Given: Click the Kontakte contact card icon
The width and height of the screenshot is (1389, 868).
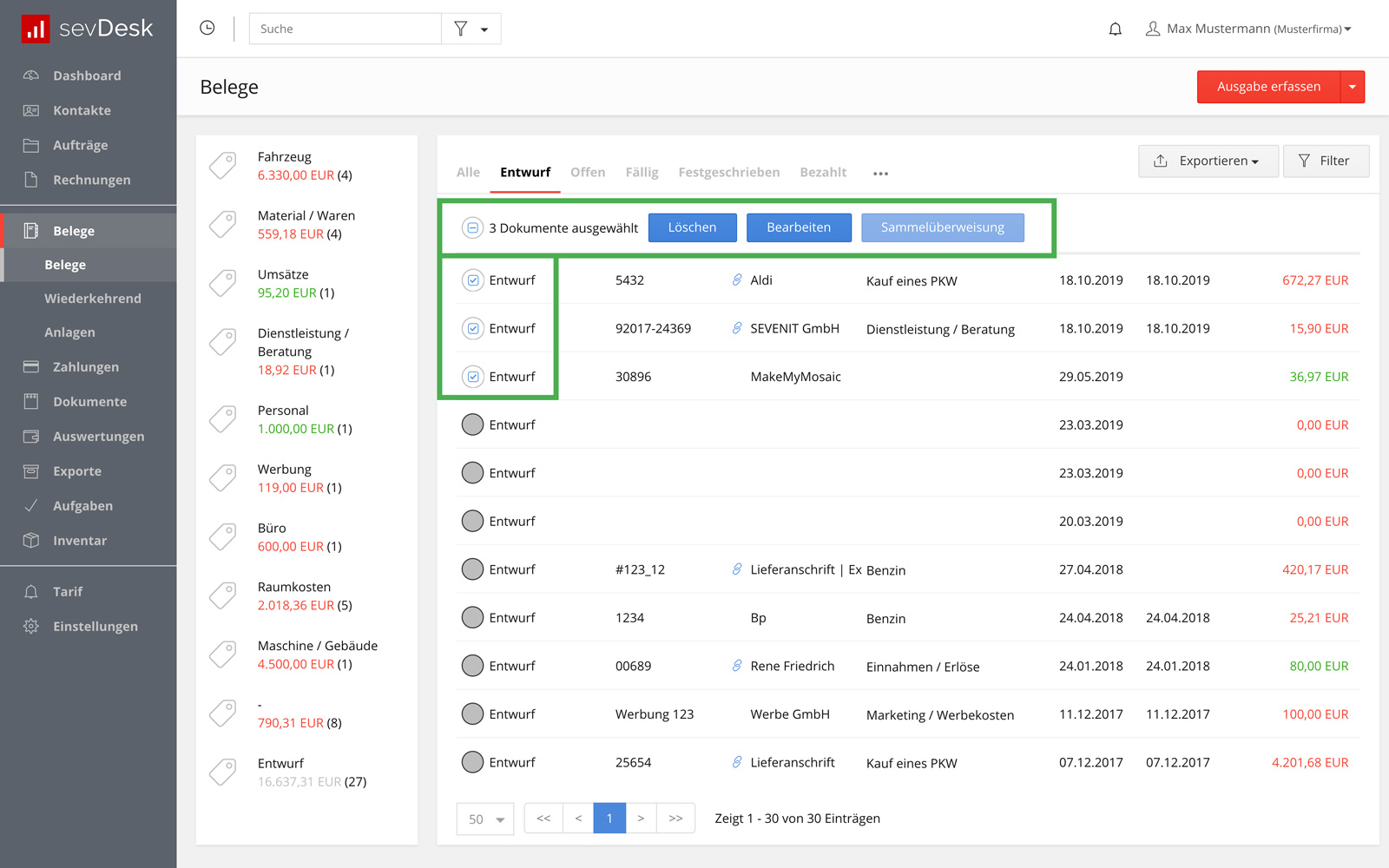Looking at the screenshot, I should 31,110.
